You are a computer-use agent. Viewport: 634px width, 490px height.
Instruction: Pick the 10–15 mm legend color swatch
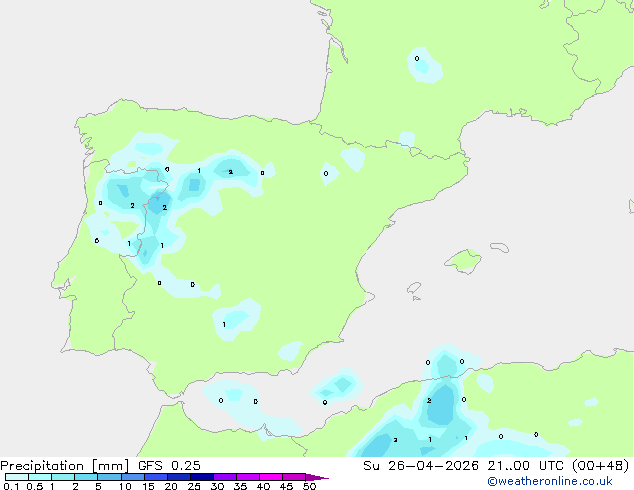[132, 477]
